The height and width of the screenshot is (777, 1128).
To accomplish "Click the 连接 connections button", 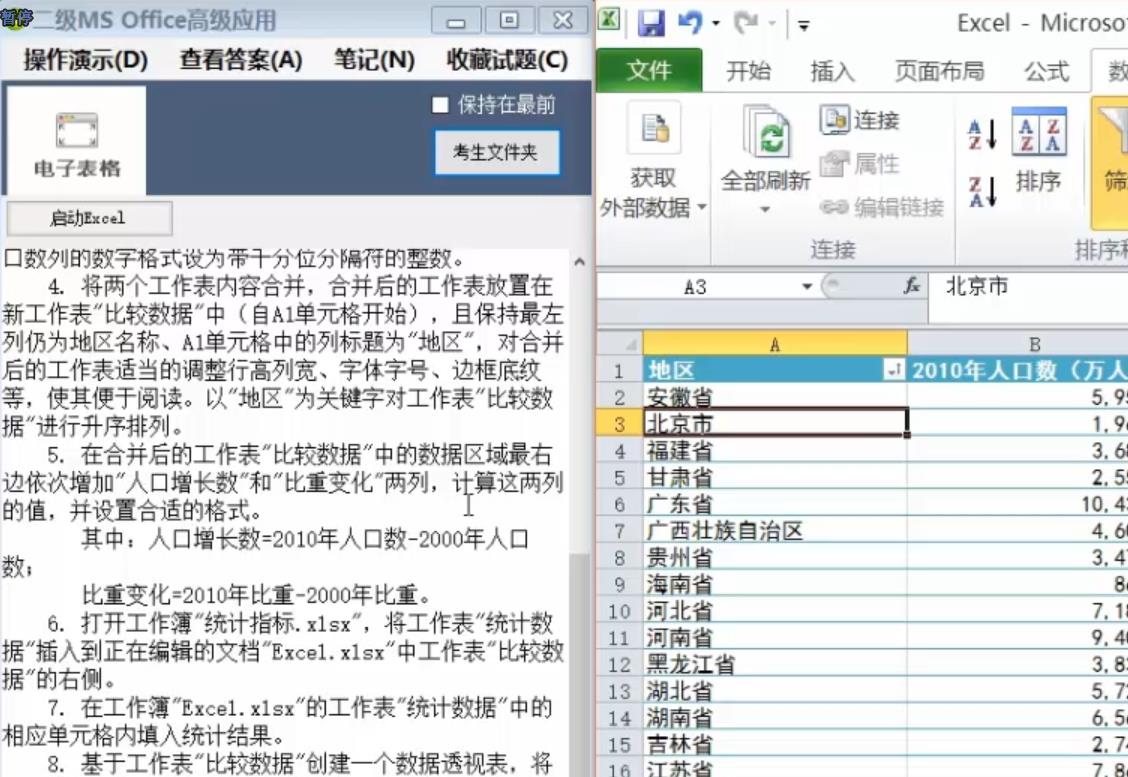I will (860, 120).
